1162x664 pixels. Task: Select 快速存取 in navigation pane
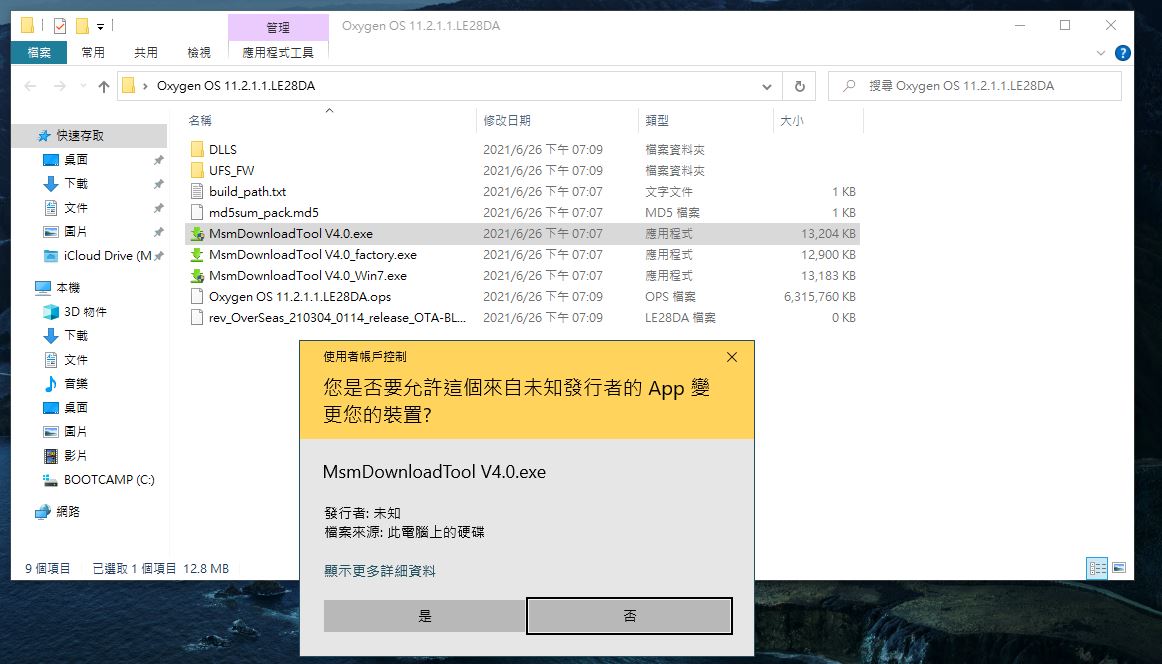tap(71, 136)
